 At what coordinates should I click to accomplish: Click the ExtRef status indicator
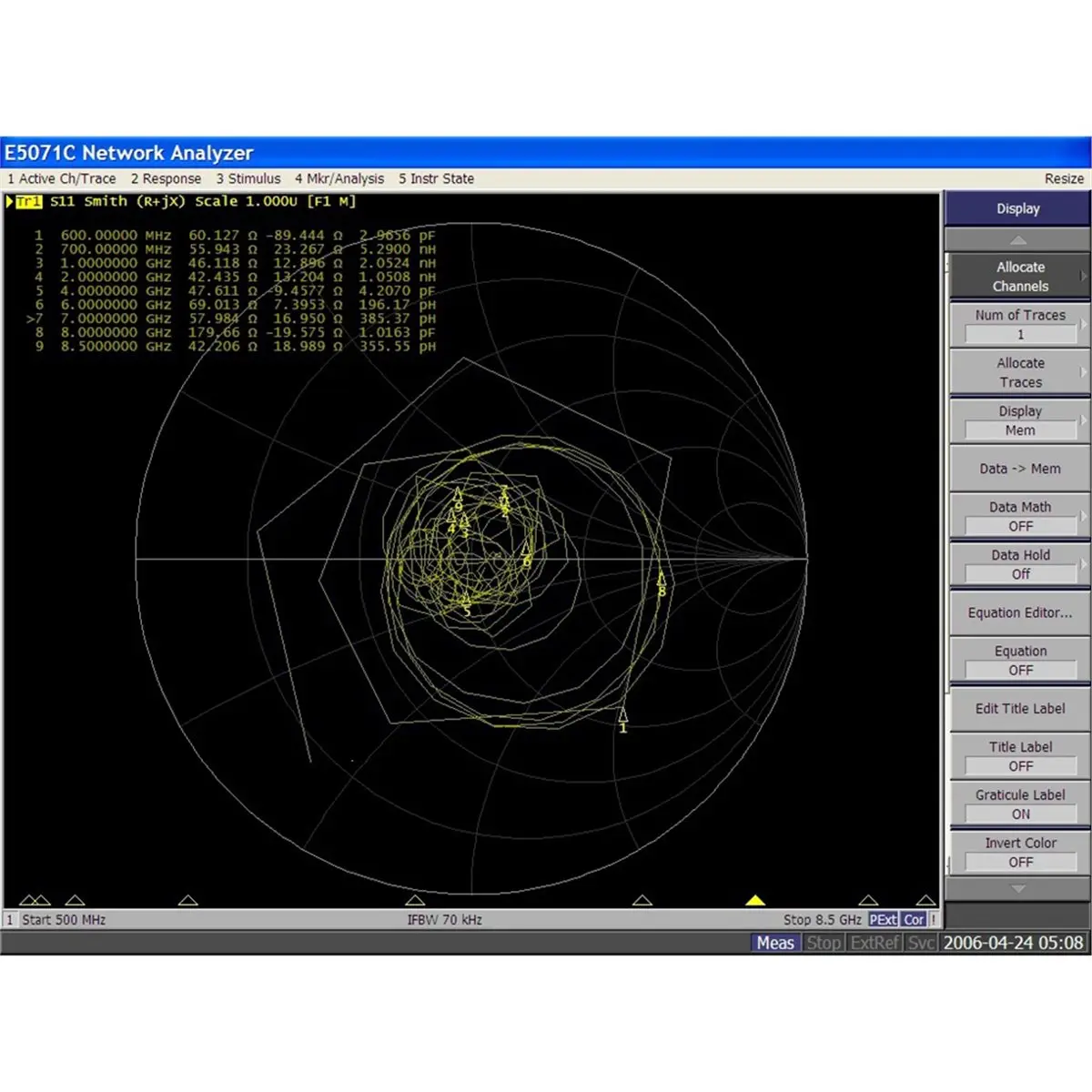(875, 943)
